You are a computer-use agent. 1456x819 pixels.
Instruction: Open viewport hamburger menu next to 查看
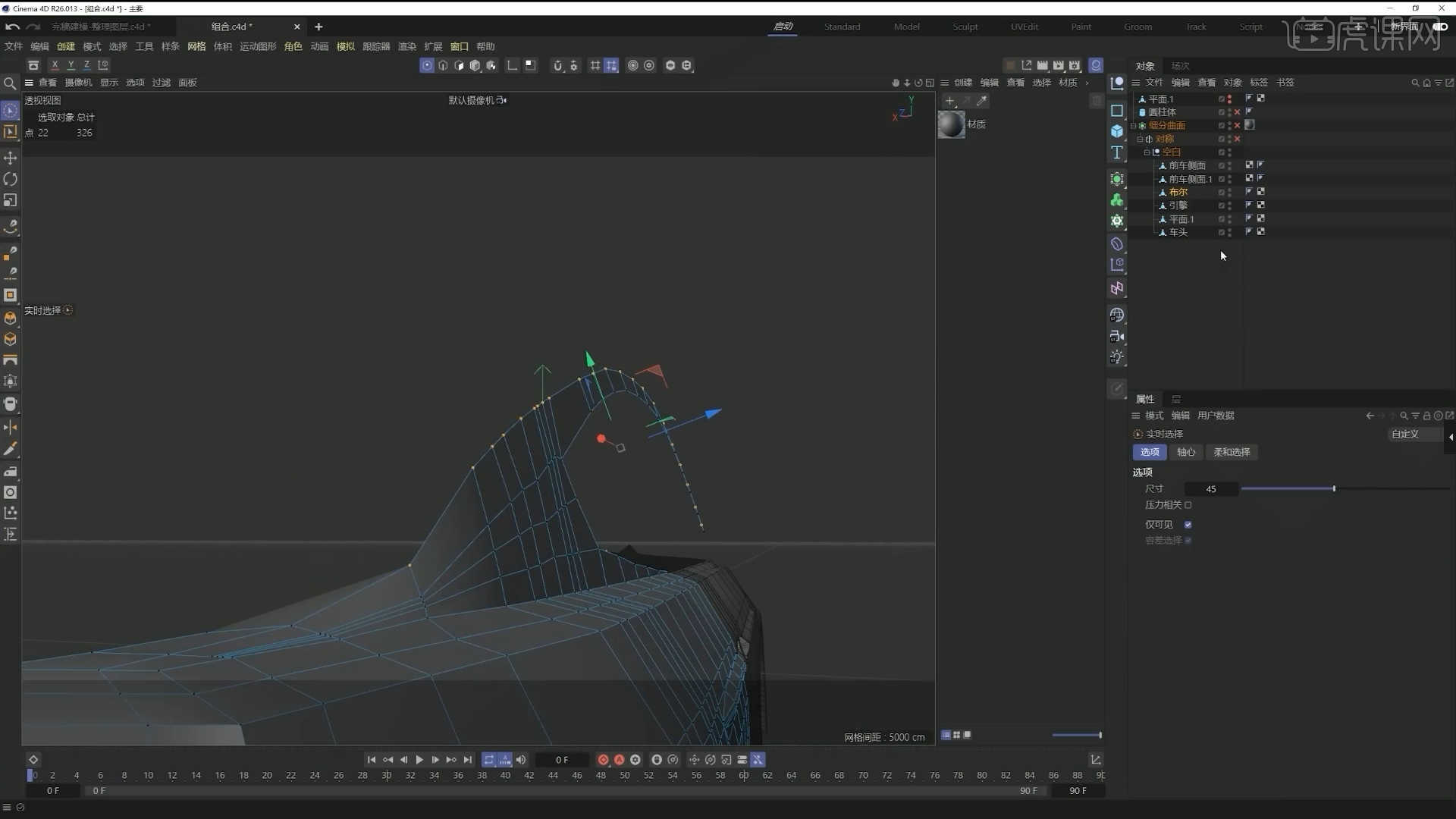pyautogui.click(x=29, y=83)
